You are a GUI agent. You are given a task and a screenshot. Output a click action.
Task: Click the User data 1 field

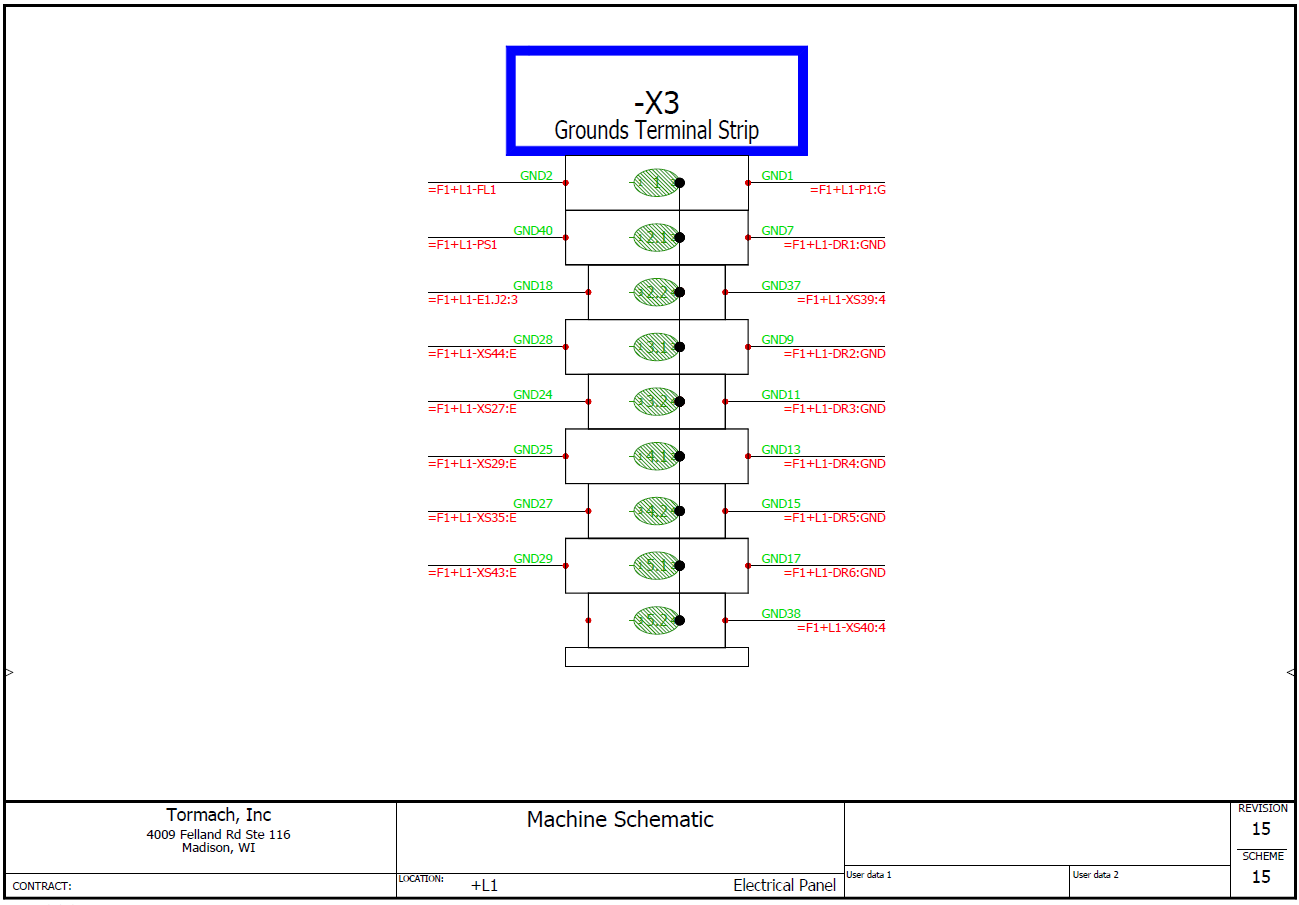pyautogui.click(x=955, y=880)
